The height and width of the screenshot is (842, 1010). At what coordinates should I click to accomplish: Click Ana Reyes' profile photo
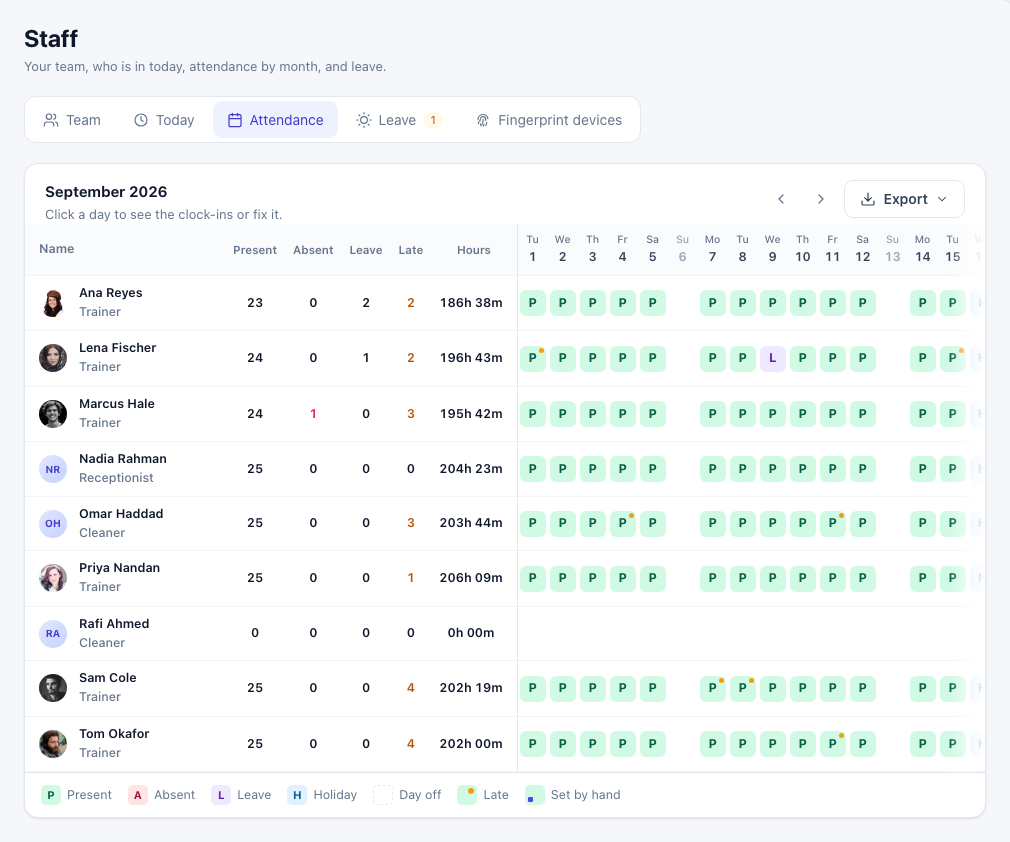point(53,303)
